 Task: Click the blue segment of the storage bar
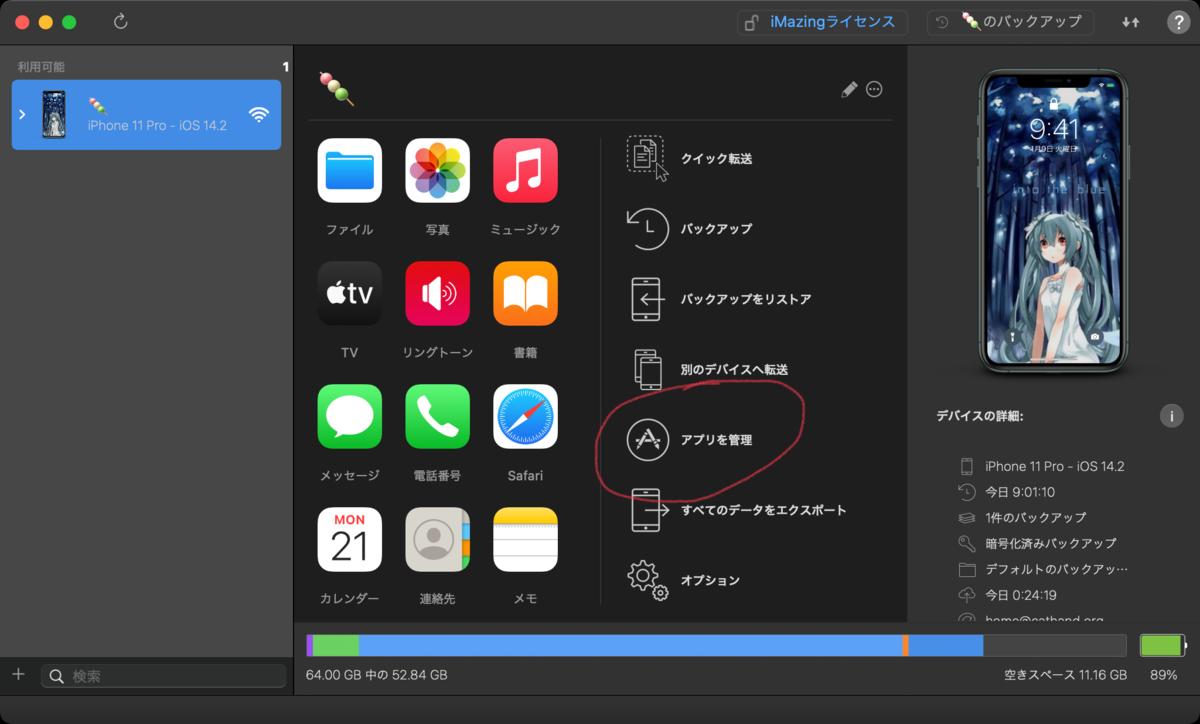point(630,645)
